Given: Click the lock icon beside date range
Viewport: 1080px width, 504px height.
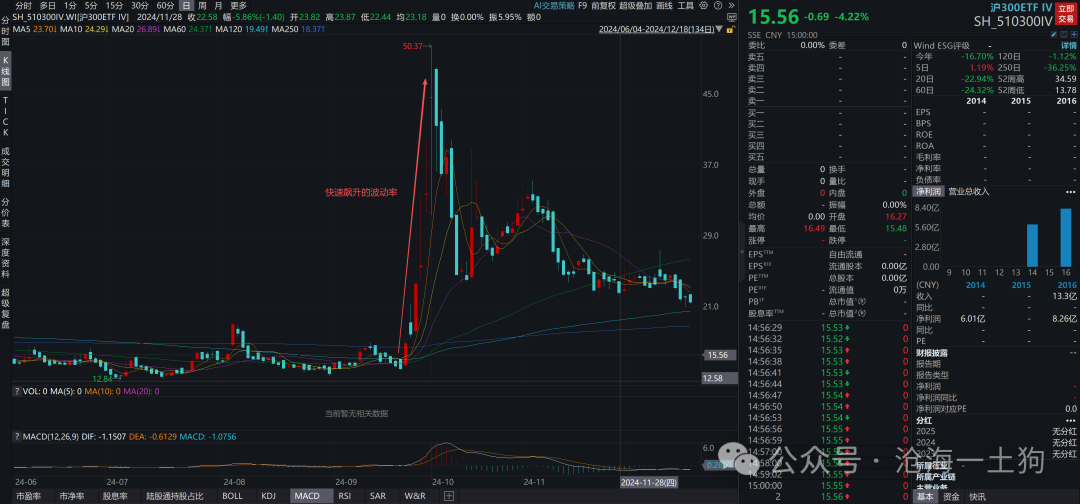Looking at the screenshot, I should pos(733,30).
